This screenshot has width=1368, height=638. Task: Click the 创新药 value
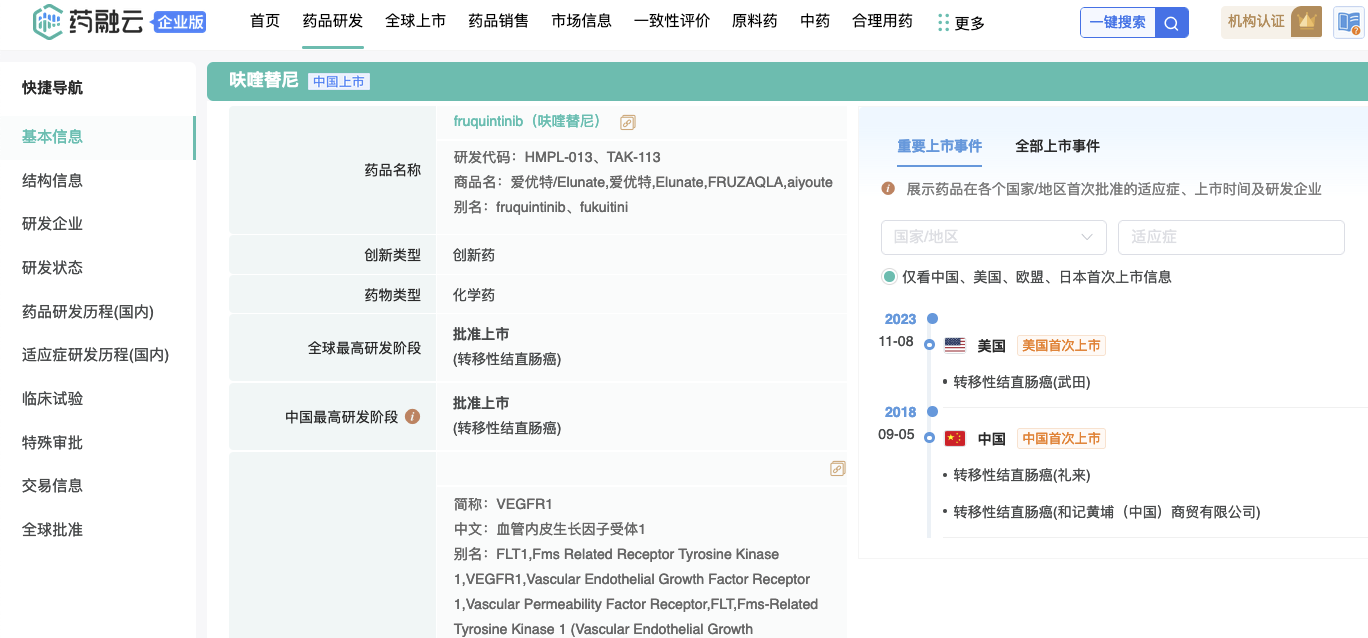point(474,255)
